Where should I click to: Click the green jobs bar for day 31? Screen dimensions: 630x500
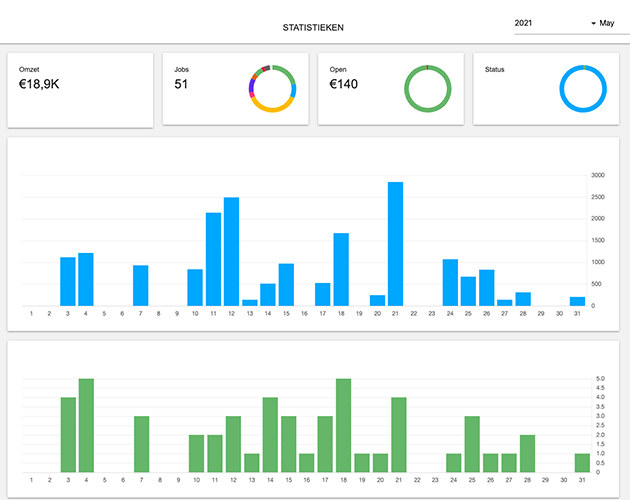[x=582, y=462]
